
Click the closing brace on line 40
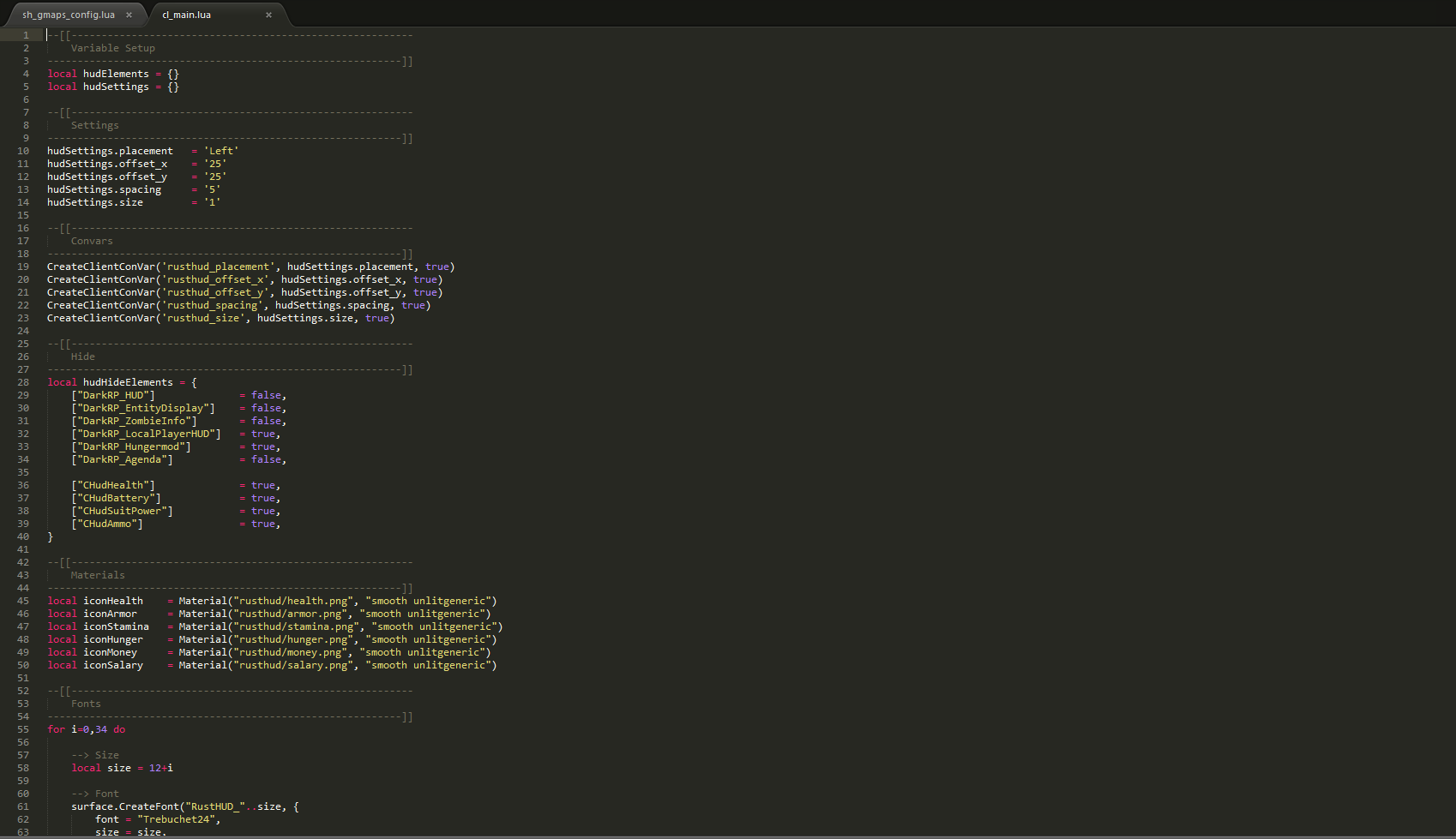pos(50,536)
